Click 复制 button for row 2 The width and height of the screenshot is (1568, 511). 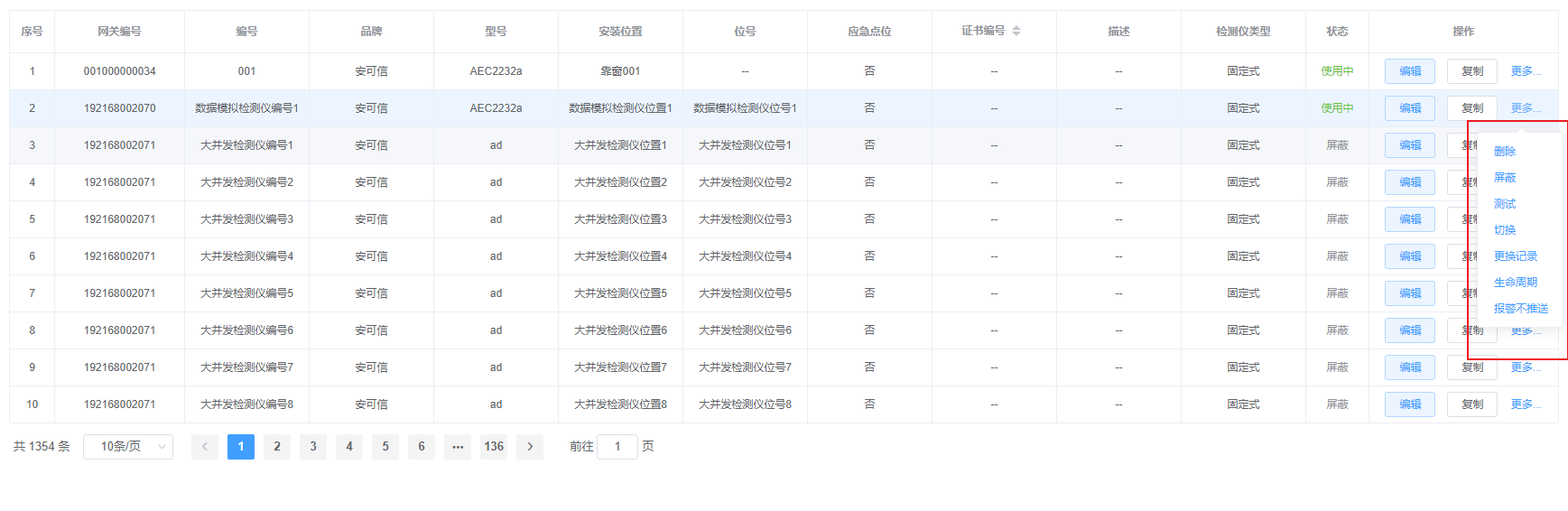(x=1471, y=108)
